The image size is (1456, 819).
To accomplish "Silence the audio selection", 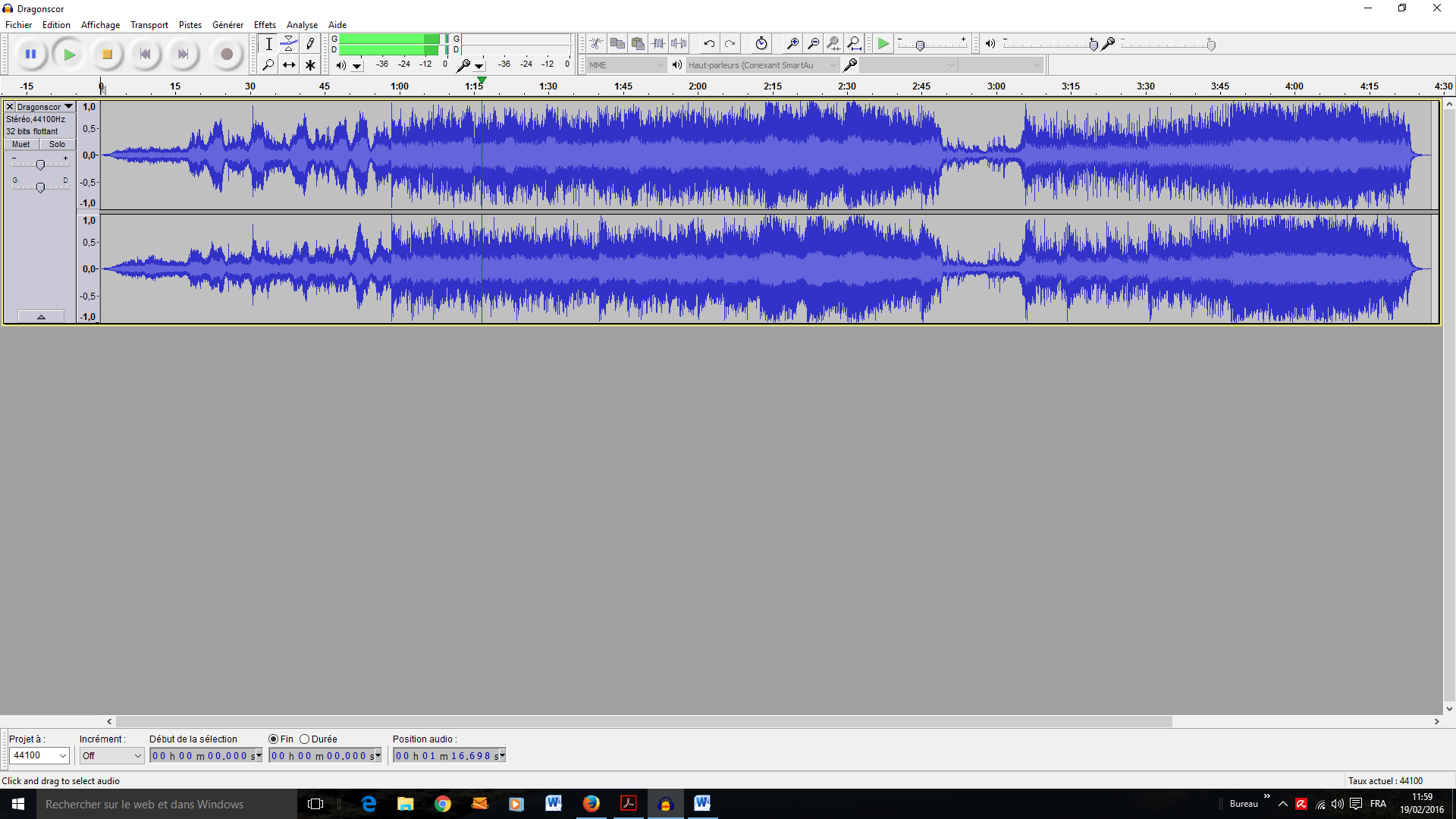I will (680, 43).
